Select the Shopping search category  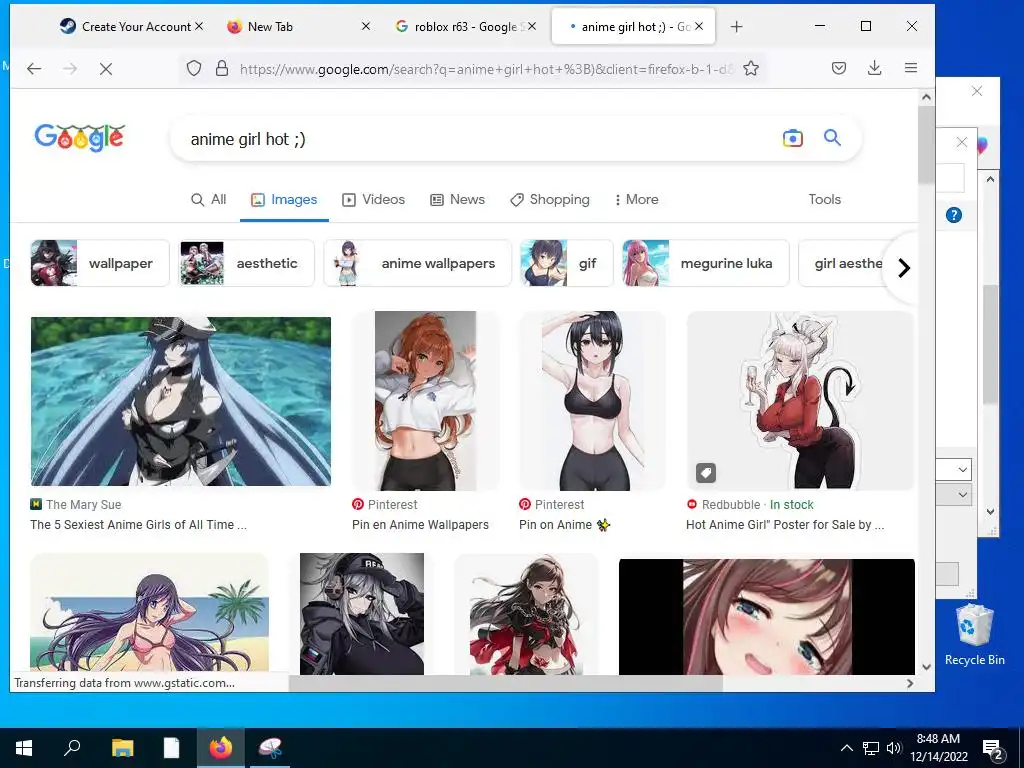pos(550,199)
